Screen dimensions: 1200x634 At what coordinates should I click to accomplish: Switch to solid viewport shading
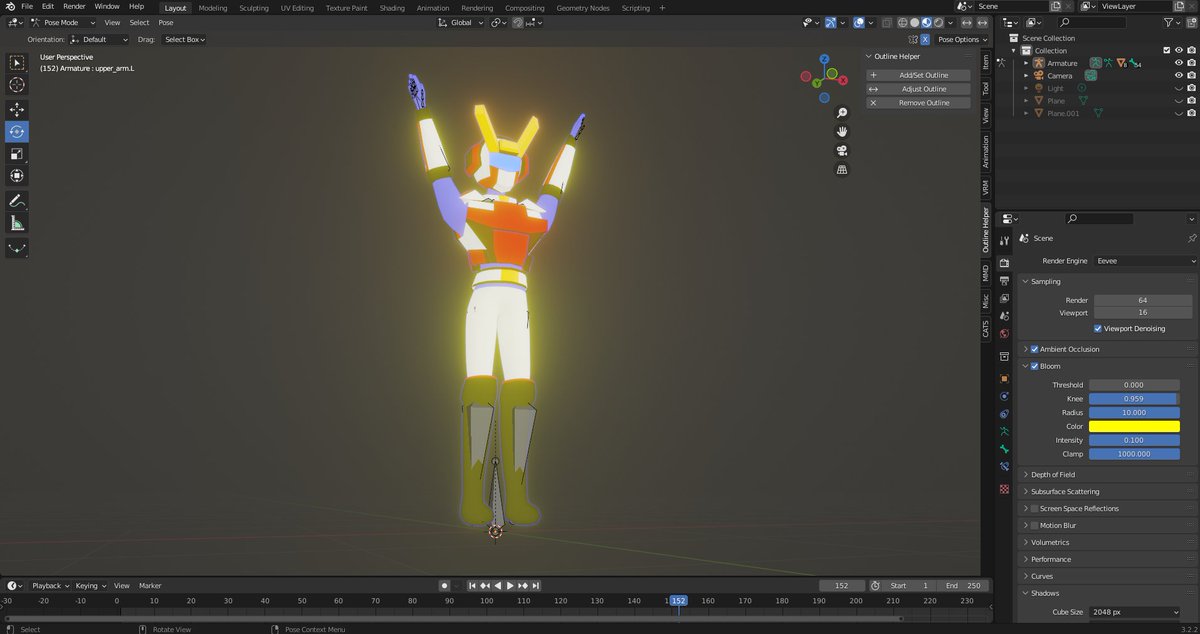915,22
